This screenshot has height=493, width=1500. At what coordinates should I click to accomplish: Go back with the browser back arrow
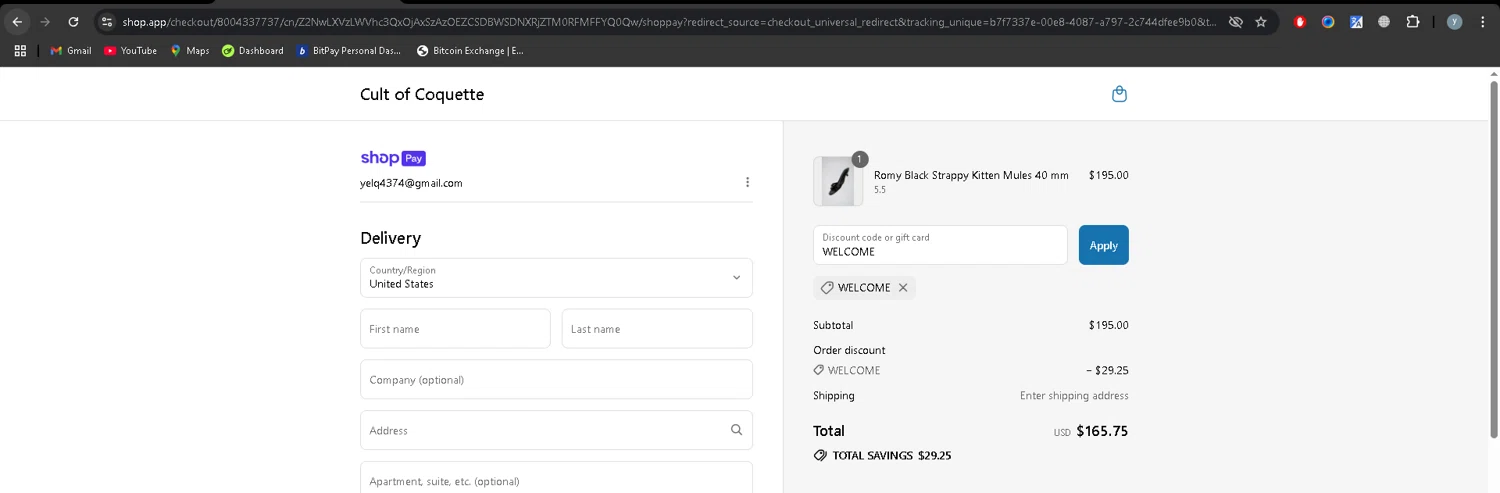click(x=17, y=21)
